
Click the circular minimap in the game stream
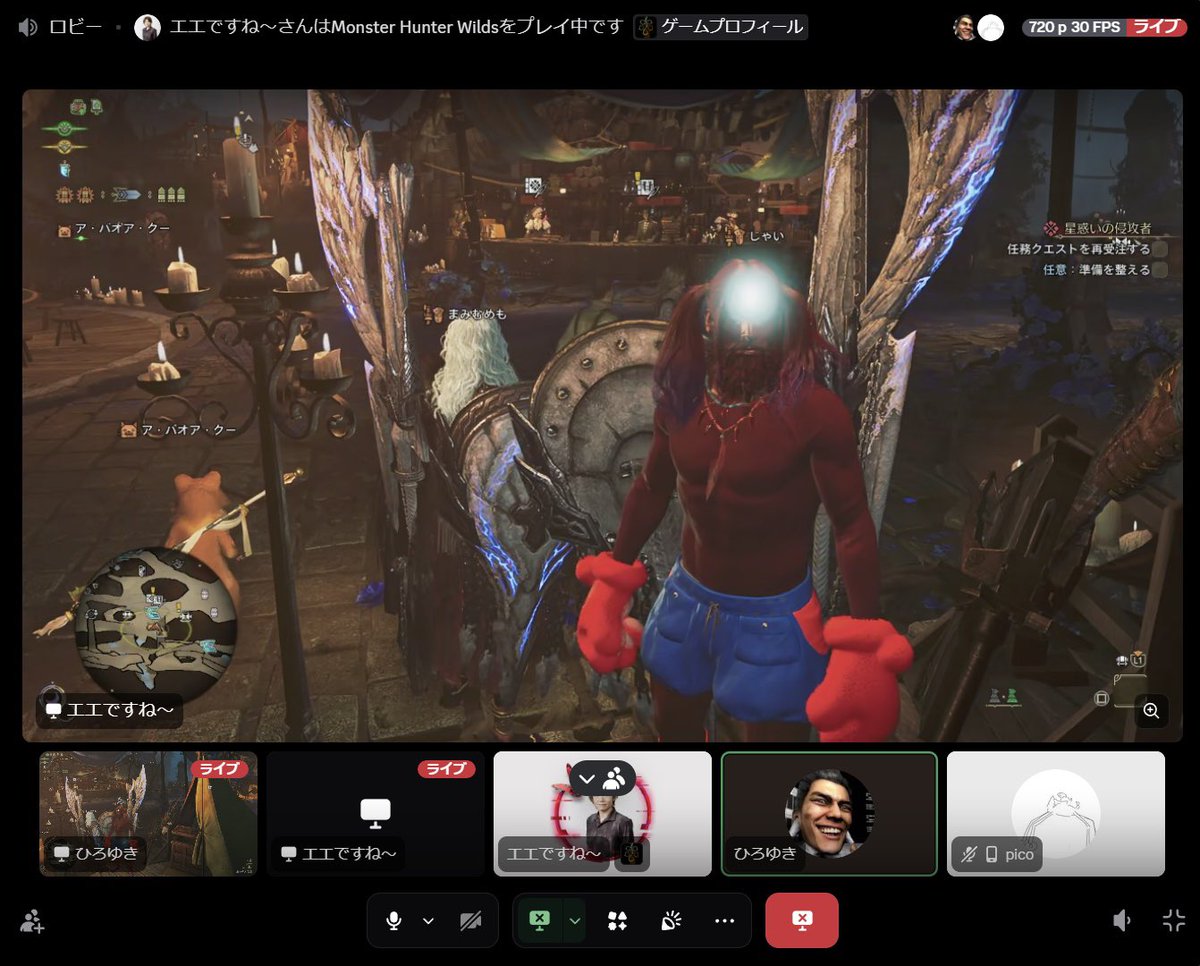tap(155, 624)
